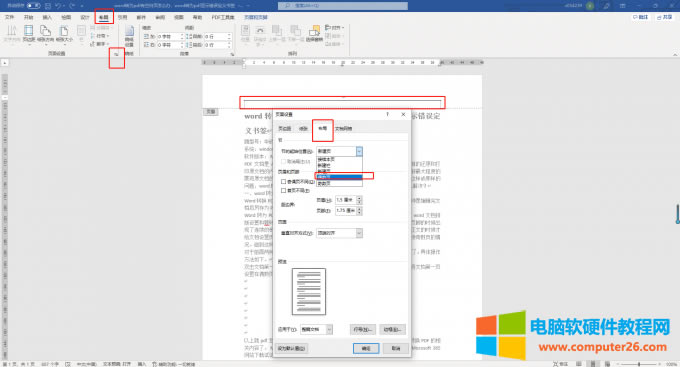Click the 稿纸设置 manuscript paper icon
The image size is (680, 367).
(x=129, y=36)
